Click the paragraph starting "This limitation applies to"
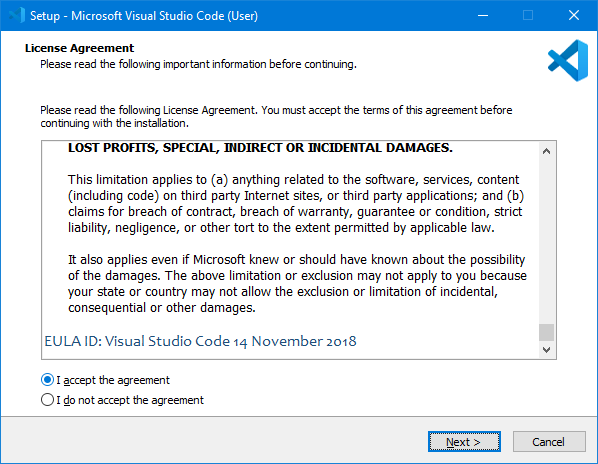 296,204
